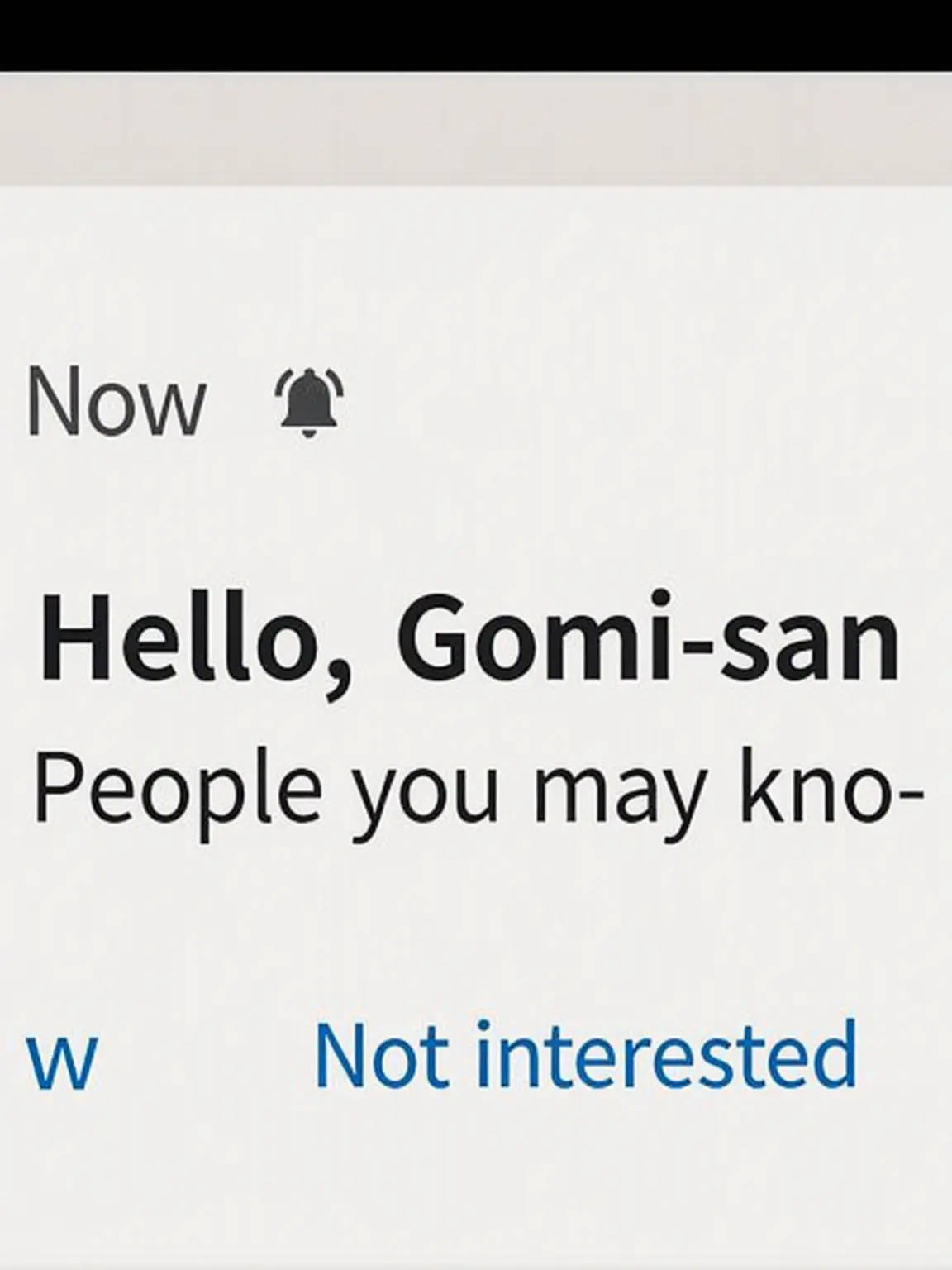The height and width of the screenshot is (1270, 952).
Task: Dismiss the suggestion via Not interested
Action: click(585, 1055)
